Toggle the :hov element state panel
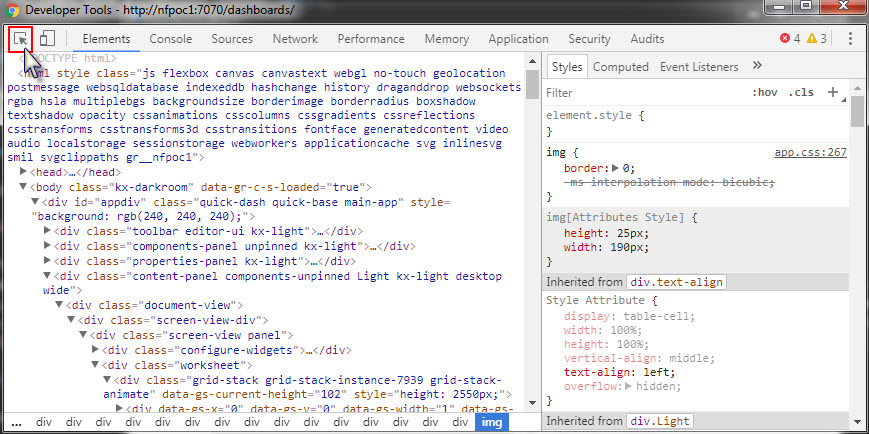This screenshot has height=434, width=869. click(764, 92)
